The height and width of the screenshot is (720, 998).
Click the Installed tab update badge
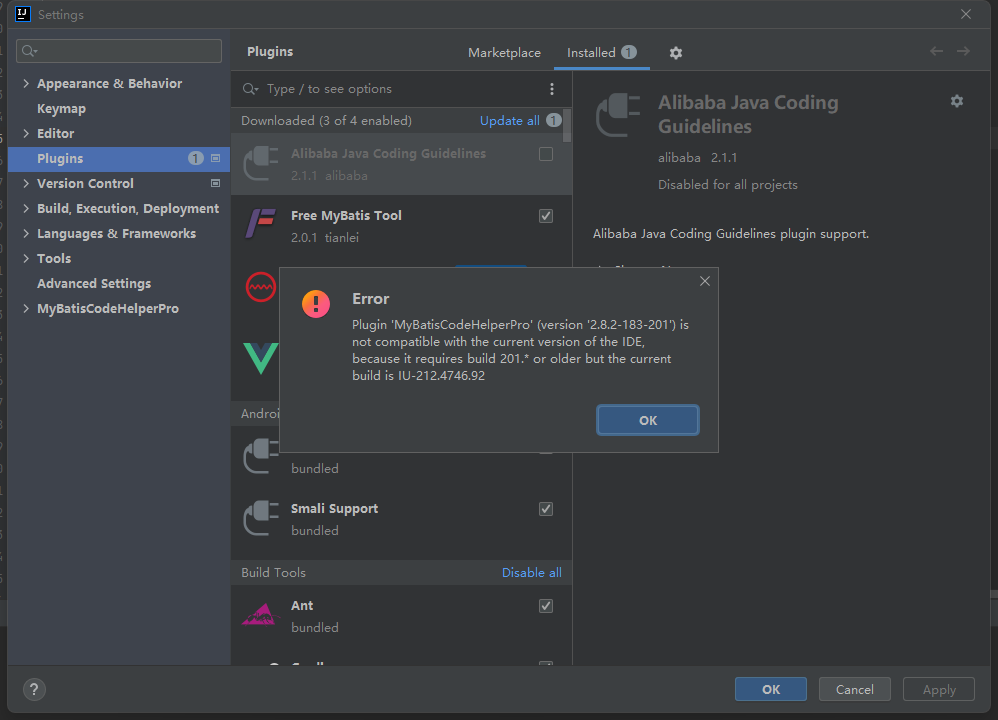629,52
